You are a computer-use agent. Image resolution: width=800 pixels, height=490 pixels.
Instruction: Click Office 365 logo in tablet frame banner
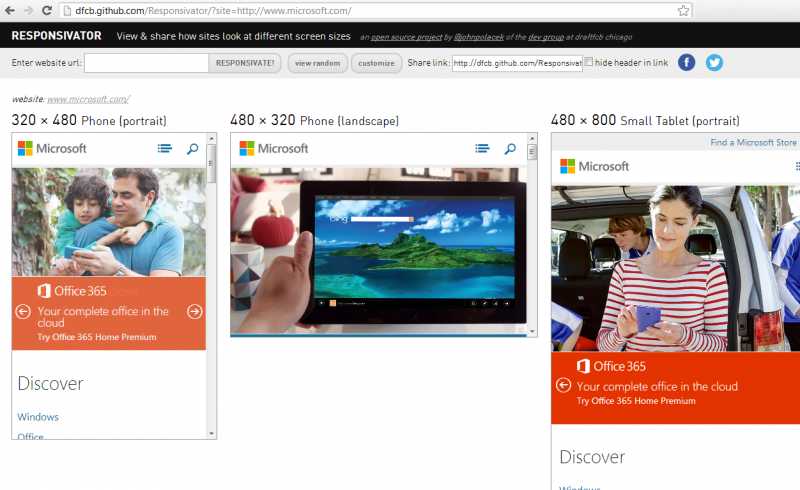coord(611,366)
